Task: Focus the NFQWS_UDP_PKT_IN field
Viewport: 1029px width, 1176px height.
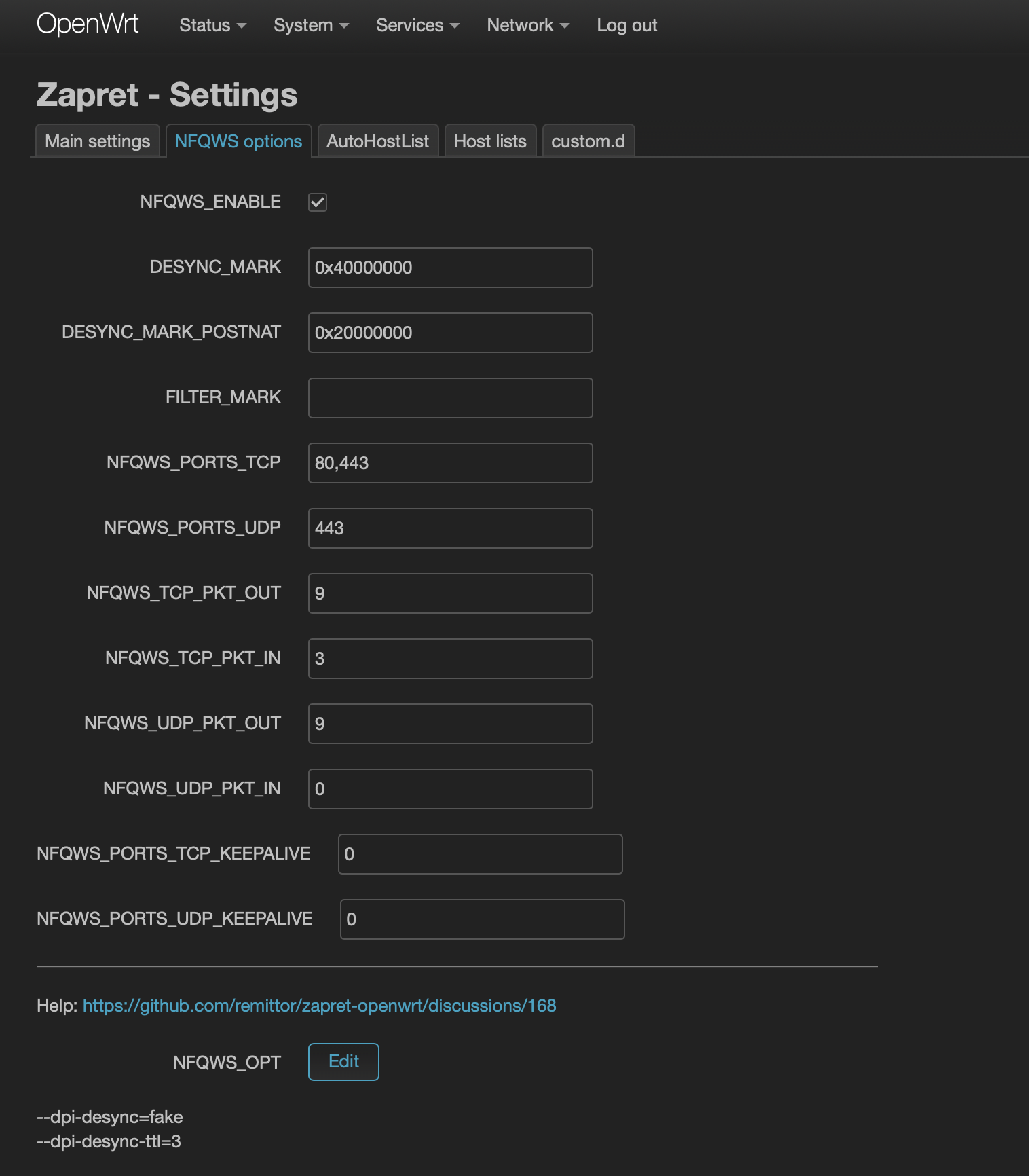Action: [451, 789]
